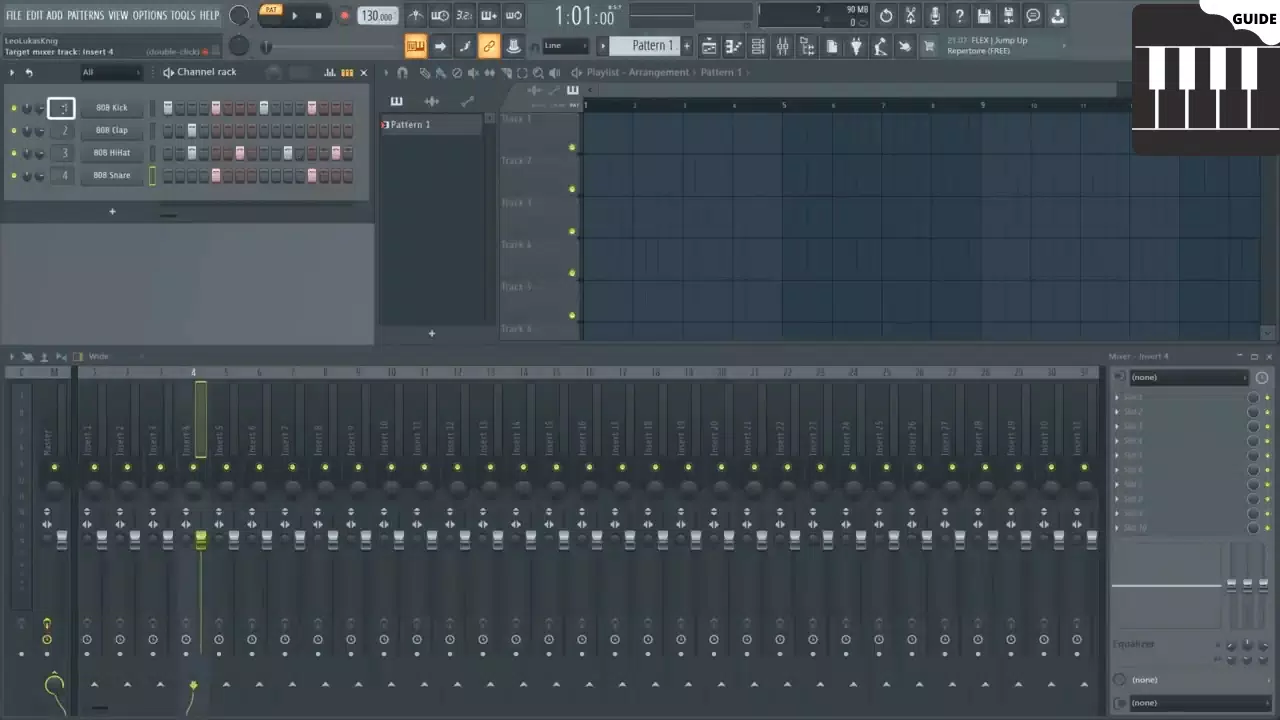1280x720 pixels.
Task: Add a channel with the plus button
Action: [112, 212]
